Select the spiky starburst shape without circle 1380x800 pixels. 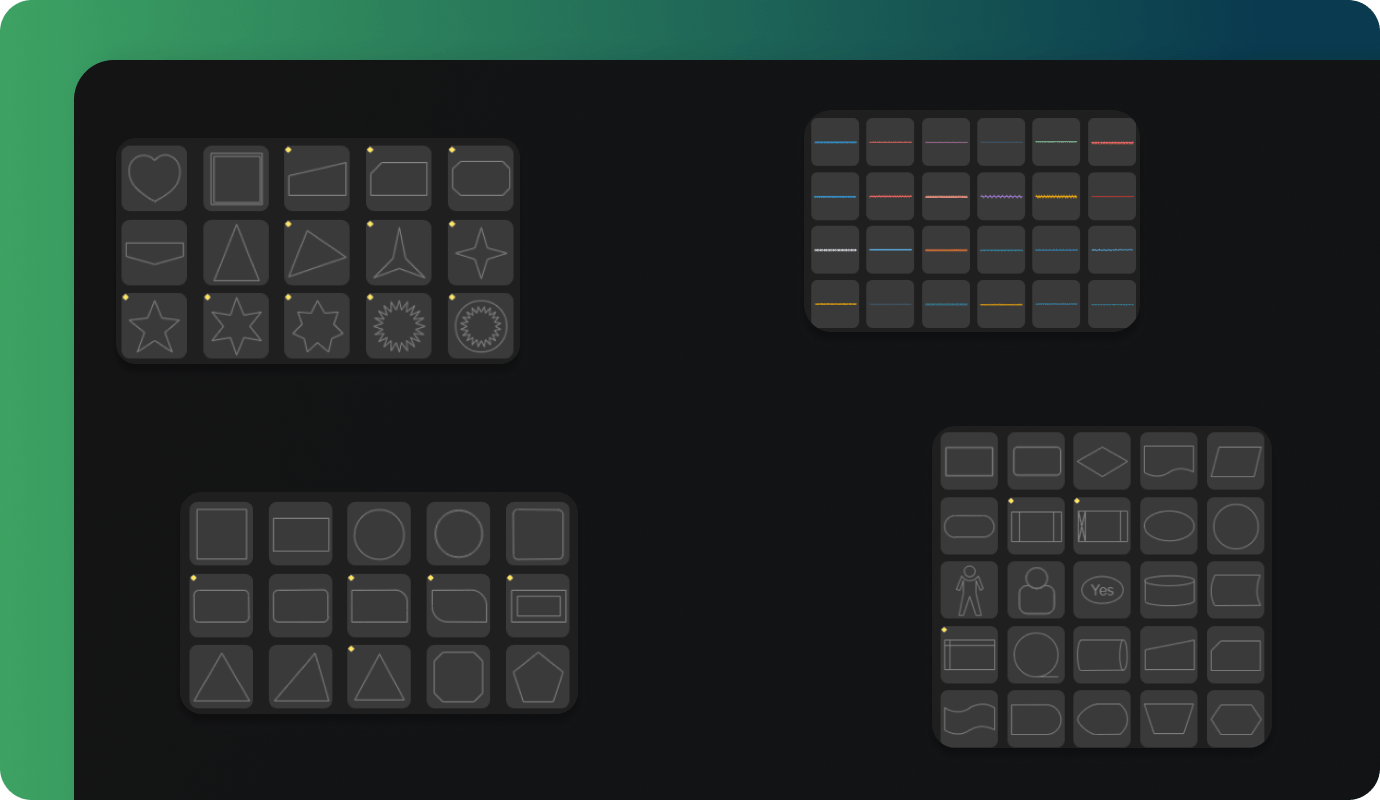click(x=399, y=326)
